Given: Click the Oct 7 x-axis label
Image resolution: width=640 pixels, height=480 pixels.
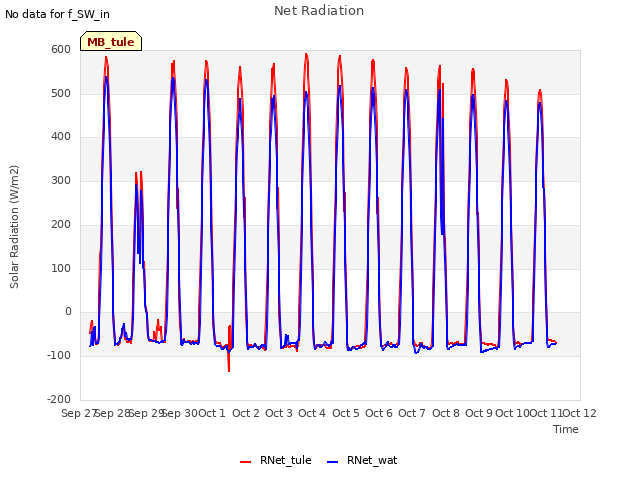Looking at the screenshot, I should click(x=412, y=413).
